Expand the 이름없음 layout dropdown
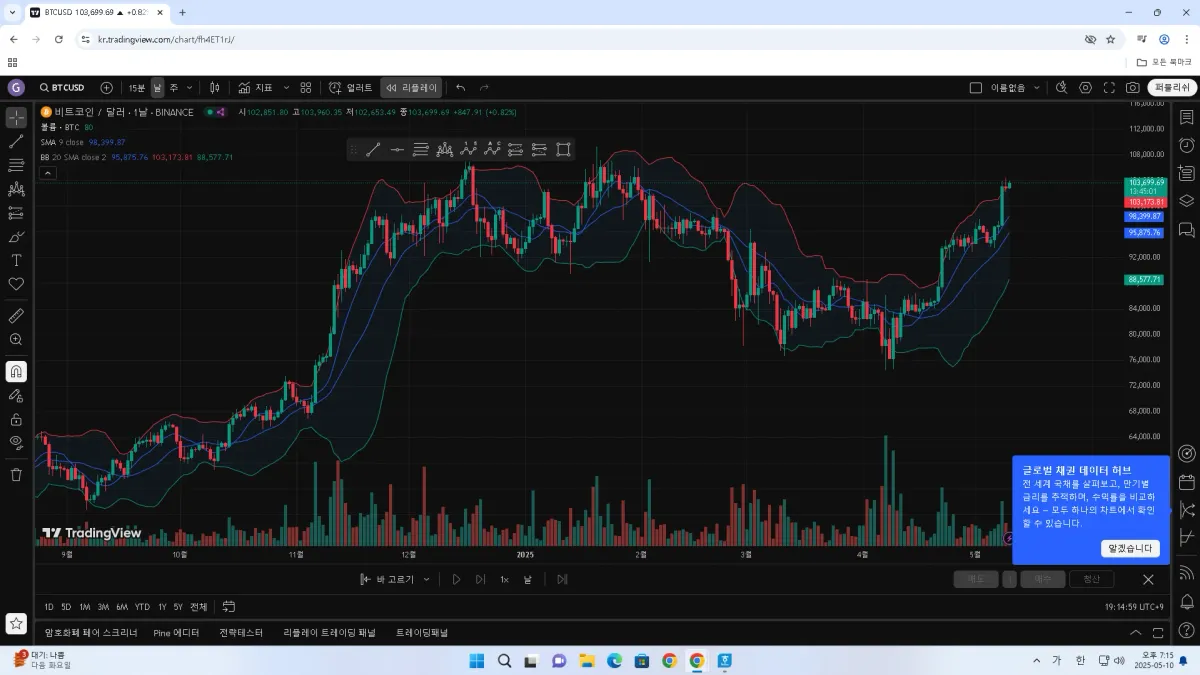The width and height of the screenshot is (1200, 675). click(x=1037, y=88)
